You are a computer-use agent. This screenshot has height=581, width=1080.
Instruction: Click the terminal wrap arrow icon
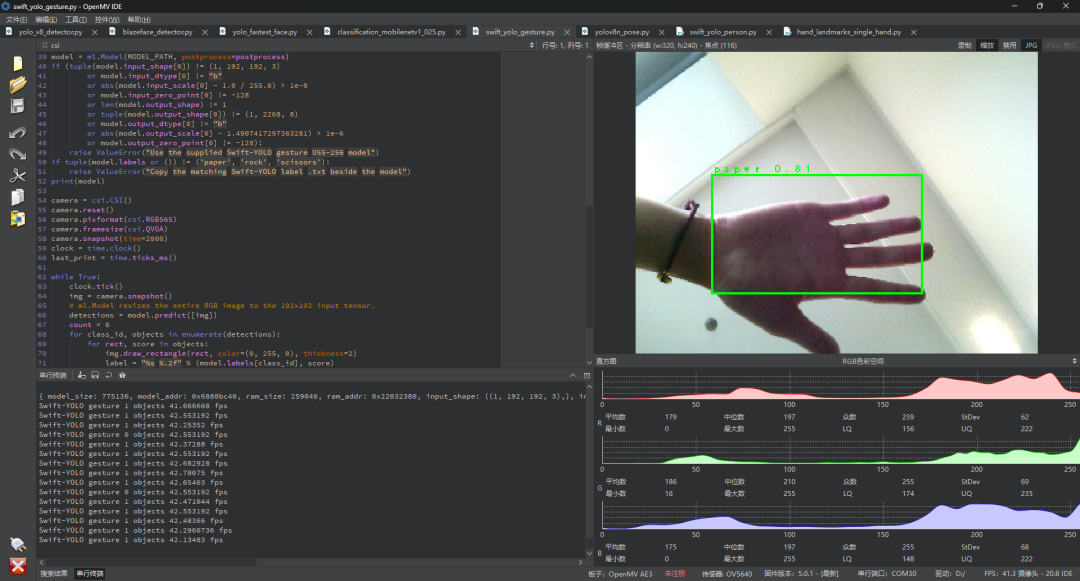(109, 375)
